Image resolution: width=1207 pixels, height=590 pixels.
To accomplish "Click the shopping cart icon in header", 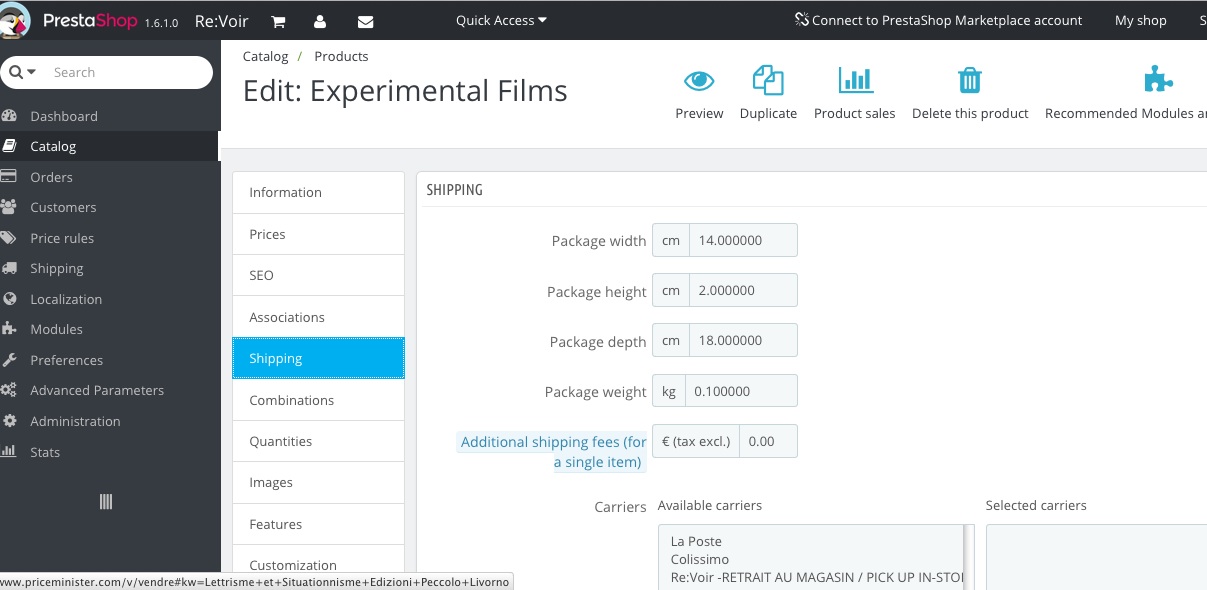I will tap(279, 21).
